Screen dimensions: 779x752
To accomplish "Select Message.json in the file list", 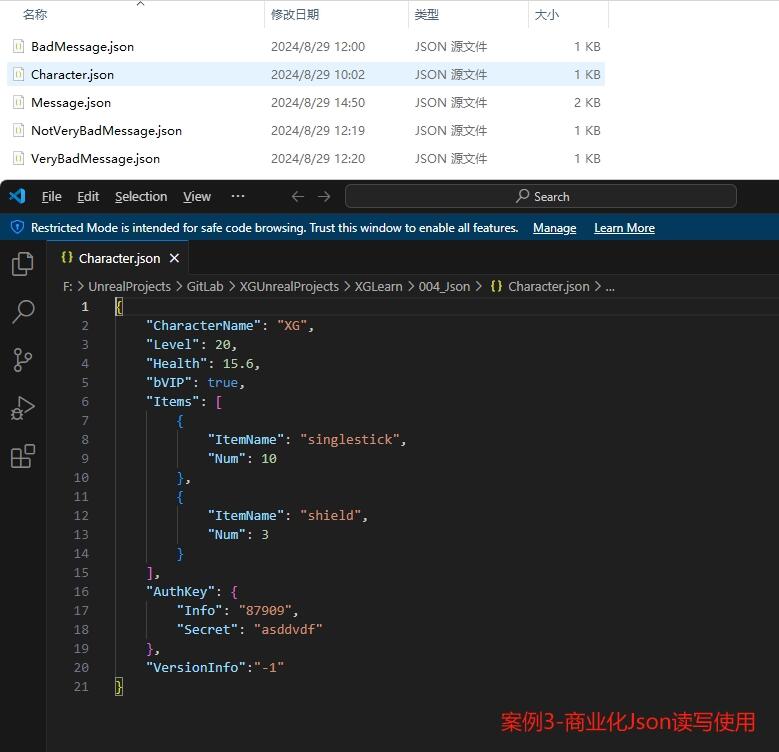I will [71, 103].
